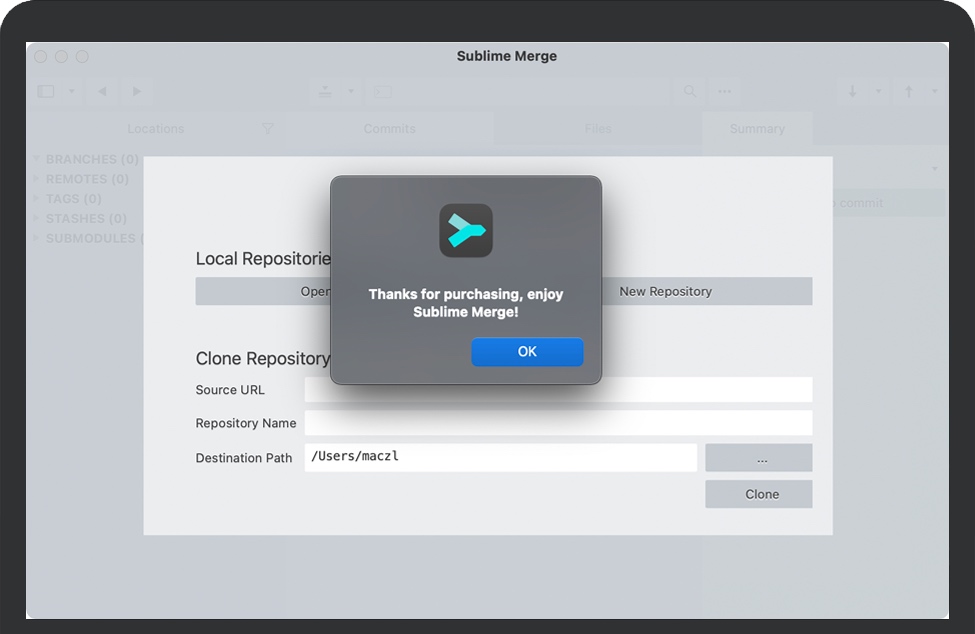Image resolution: width=975 pixels, height=634 pixels.
Task: Click the filter icon beside Locations
Action: pos(267,129)
